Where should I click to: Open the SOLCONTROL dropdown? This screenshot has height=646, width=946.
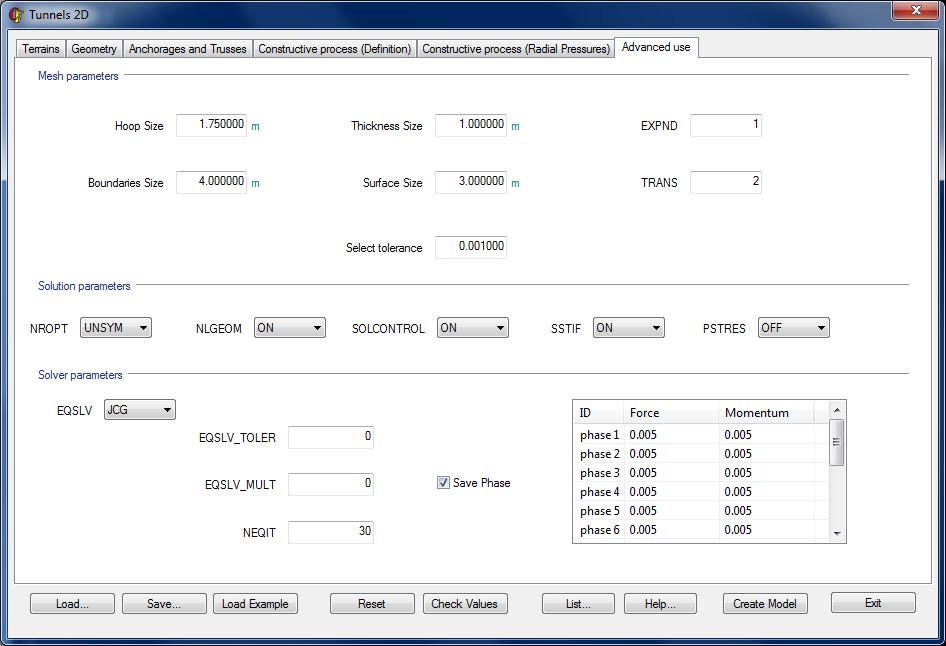click(472, 328)
